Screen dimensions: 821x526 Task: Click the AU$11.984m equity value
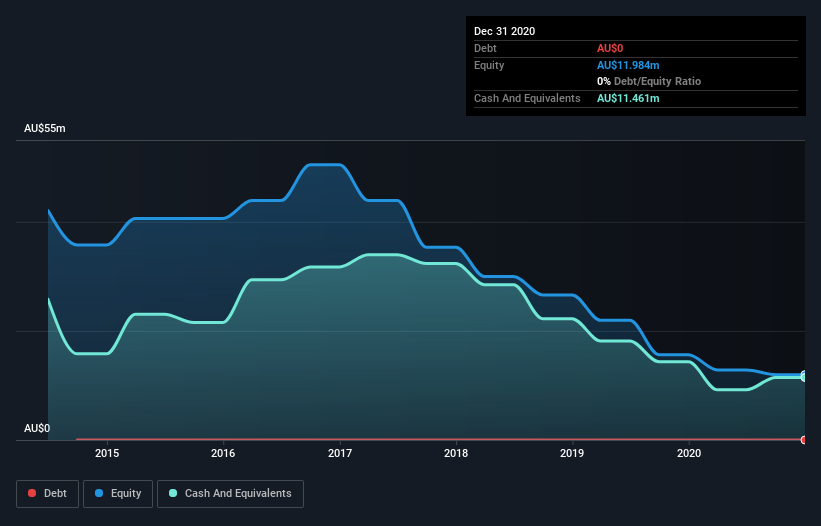pyautogui.click(x=628, y=65)
